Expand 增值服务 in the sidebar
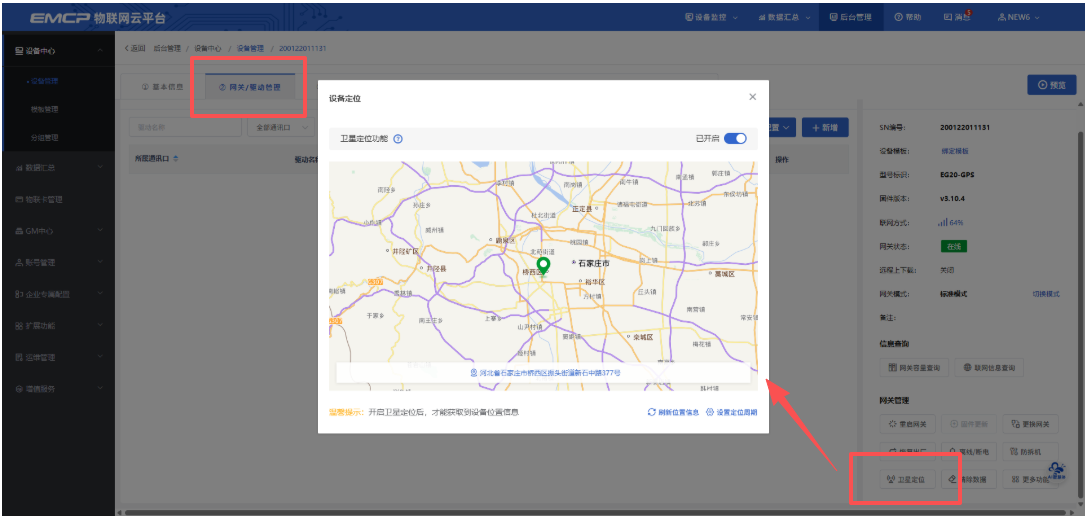The height and width of the screenshot is (516, 1085). click(58, 389)
